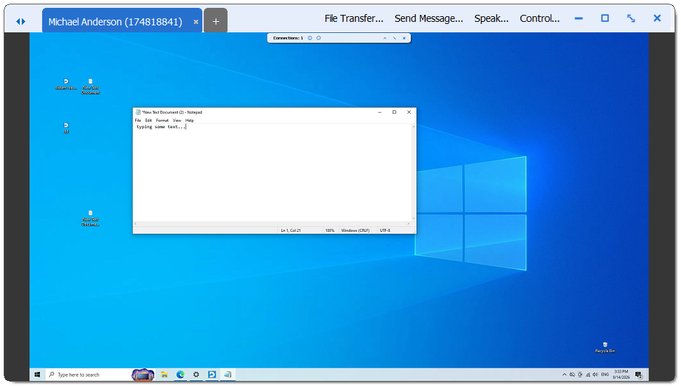Close the Notepad window

(409, 112)
